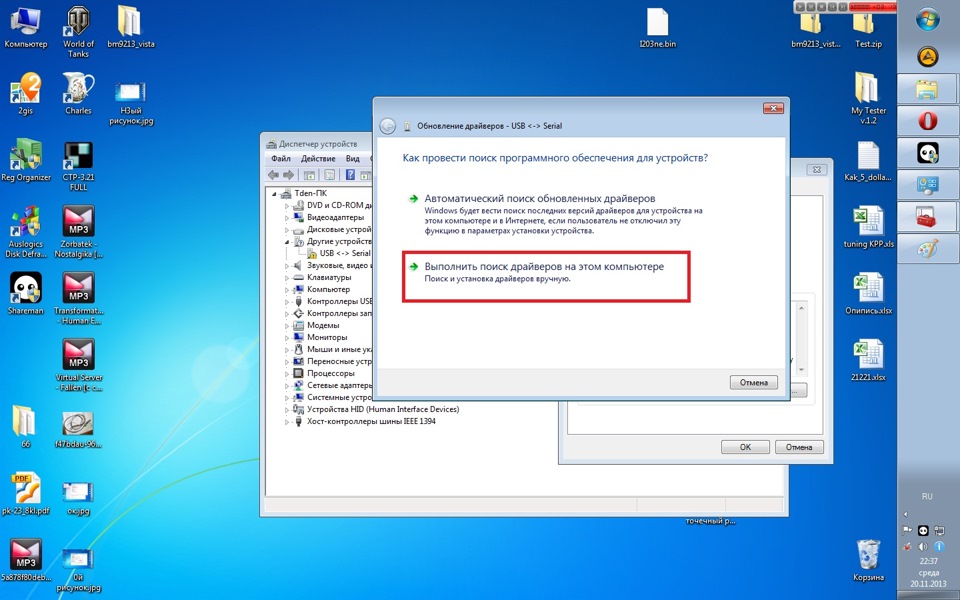This screenshot has width=960, height=600.
Task: Expand Процессоры node
Action: (x=287, y=373)
